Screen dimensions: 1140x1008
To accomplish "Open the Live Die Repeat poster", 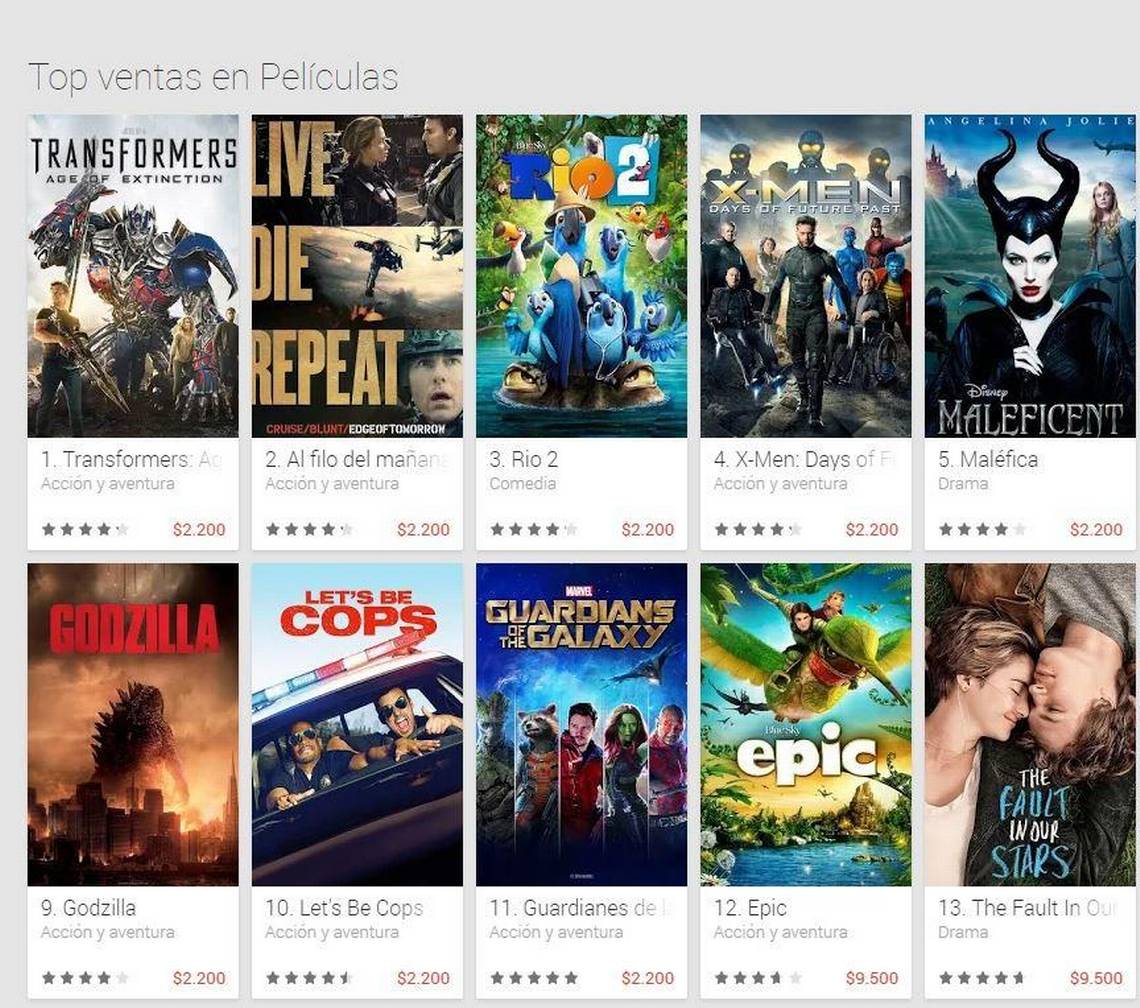I will click(357, 276).
